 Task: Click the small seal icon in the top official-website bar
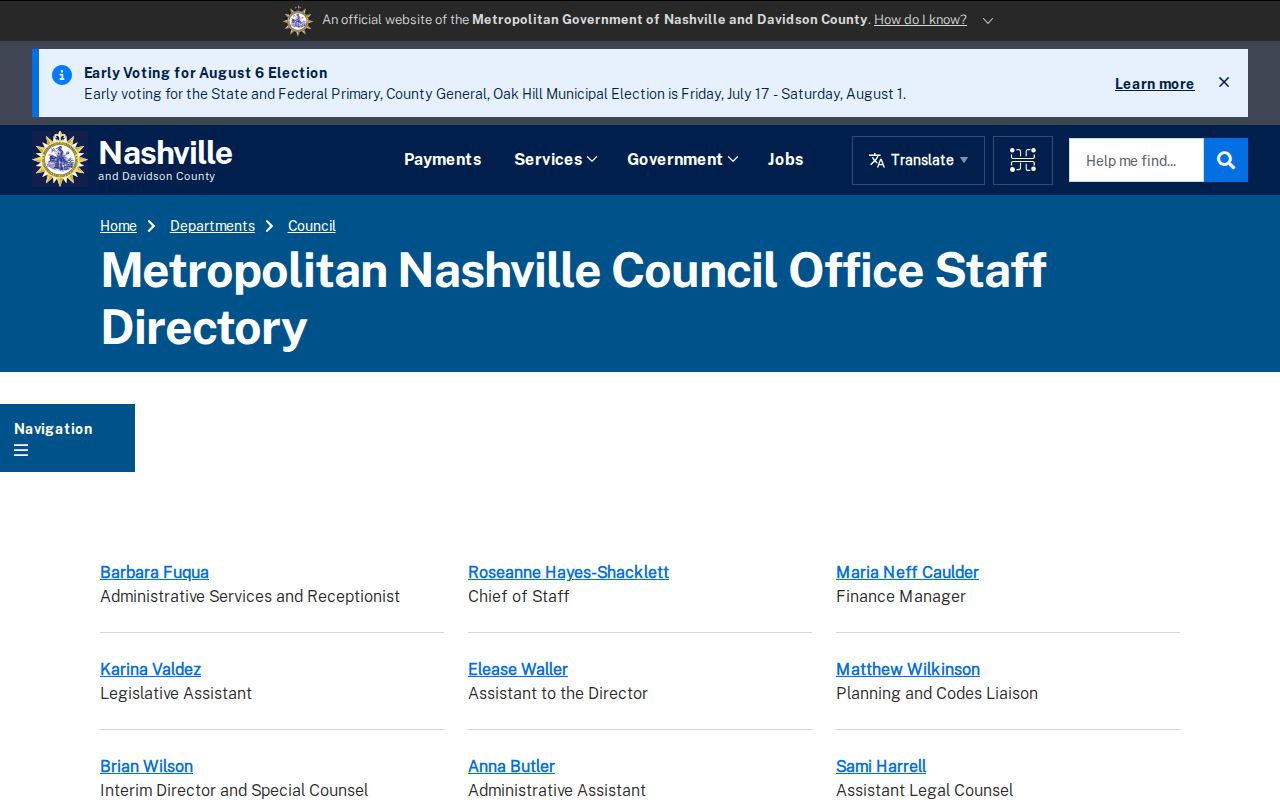point(298,20)
